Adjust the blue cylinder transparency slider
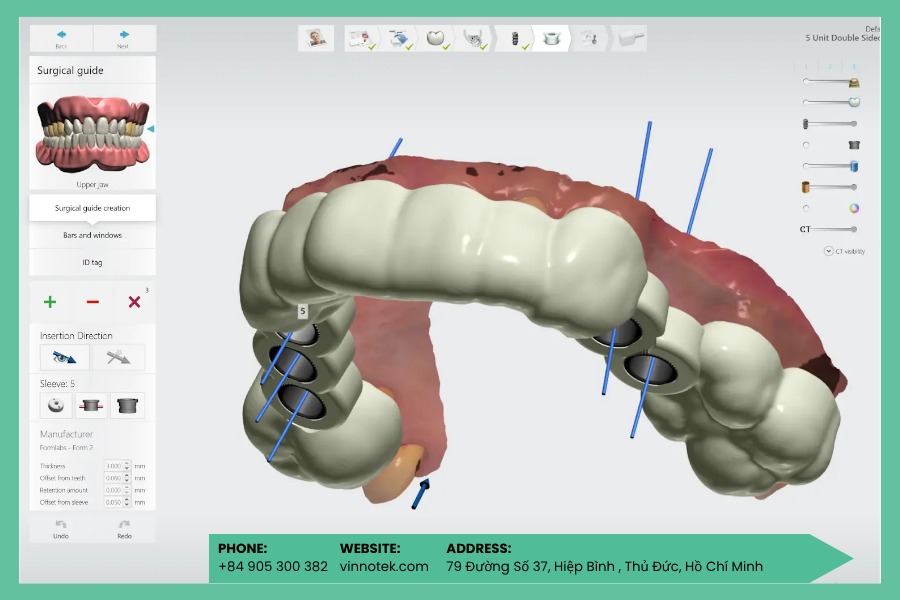Image resolution: width=900 pixels, height=600 pixels. (x=831, y=166)
